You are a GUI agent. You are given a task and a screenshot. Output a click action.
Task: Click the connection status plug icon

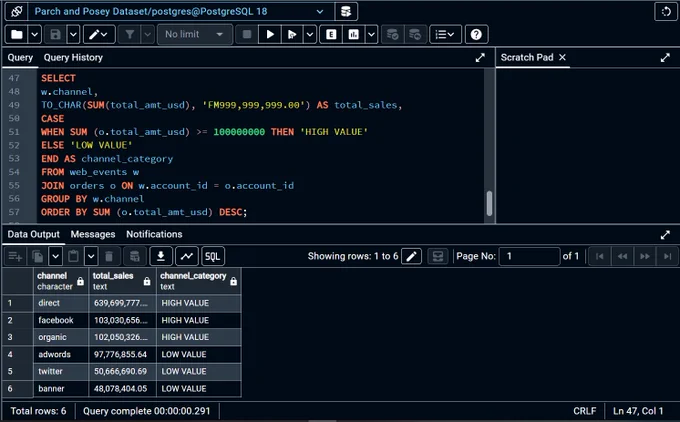pos(16,11)
